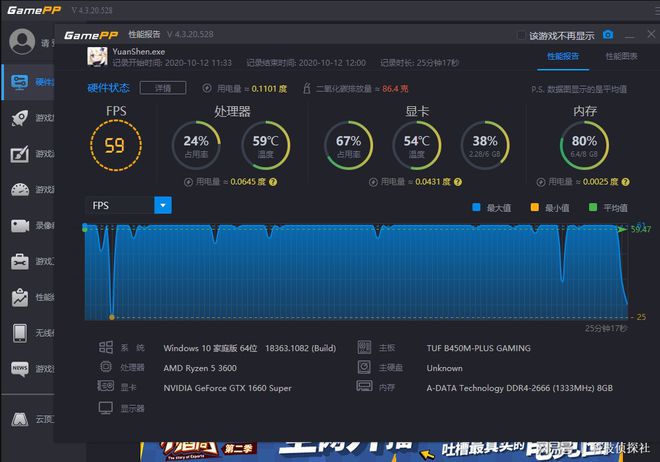The width and height of the screenshot is (660, 462).
Task: Click the memory module info icon
Action: (364, 386)
